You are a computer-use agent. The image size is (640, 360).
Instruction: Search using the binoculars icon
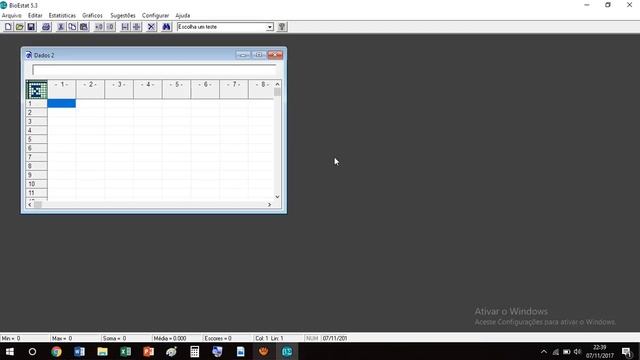coord(167,27)
